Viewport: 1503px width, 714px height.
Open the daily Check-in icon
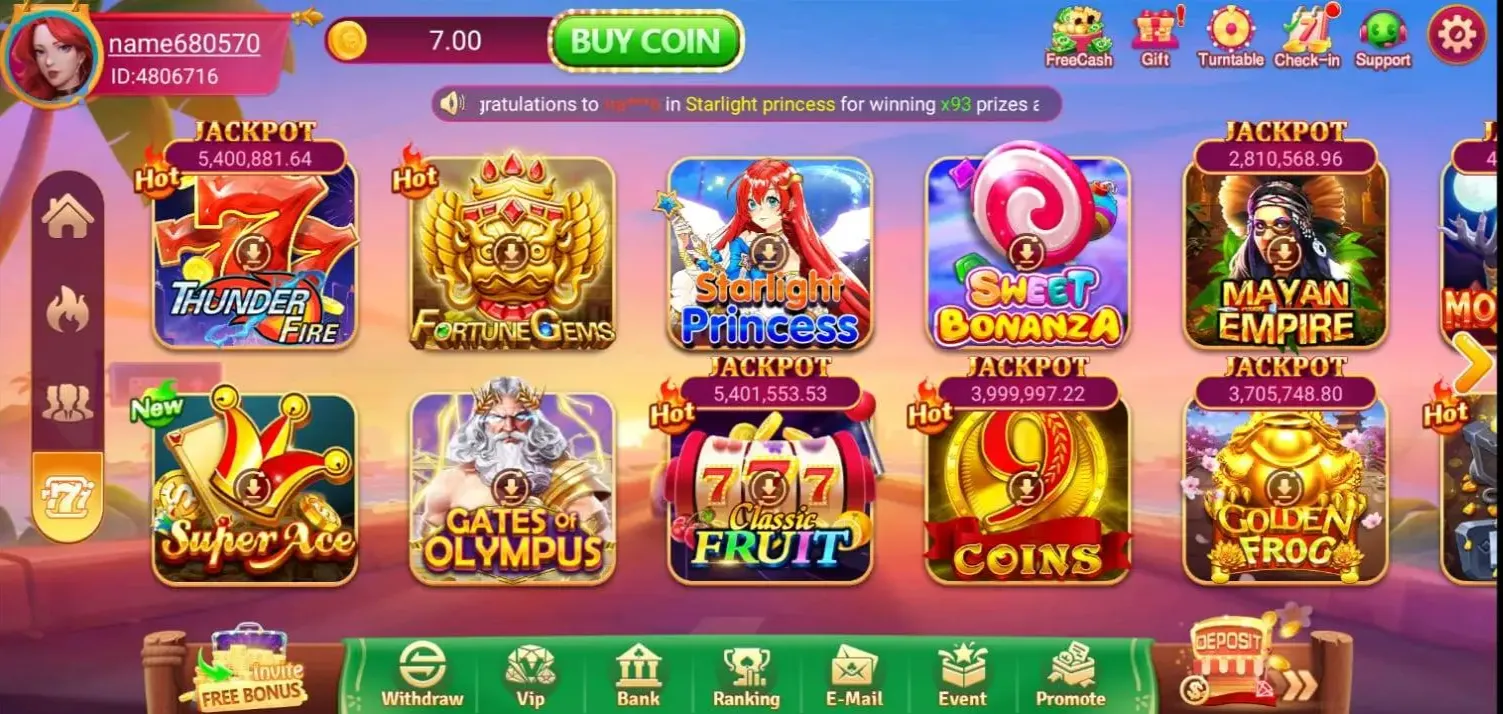click(x=1307, y=37)
